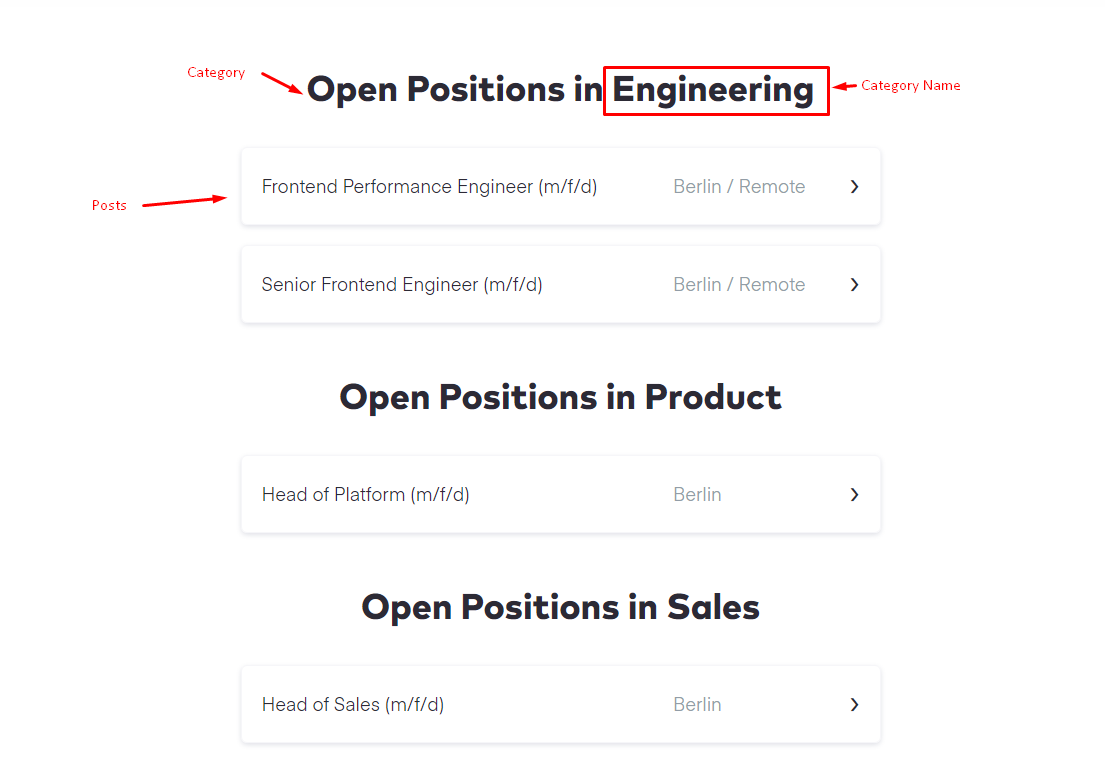Open the Head of Platform (m/f/d) posting
Viewport: 1105px width, 770px height.
coord(365,494)
